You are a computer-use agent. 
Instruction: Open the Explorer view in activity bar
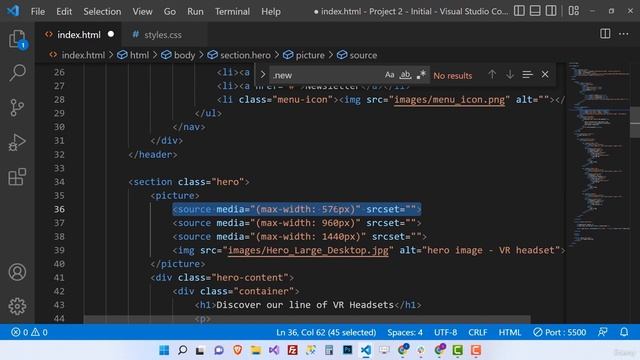tap(17, 39)
